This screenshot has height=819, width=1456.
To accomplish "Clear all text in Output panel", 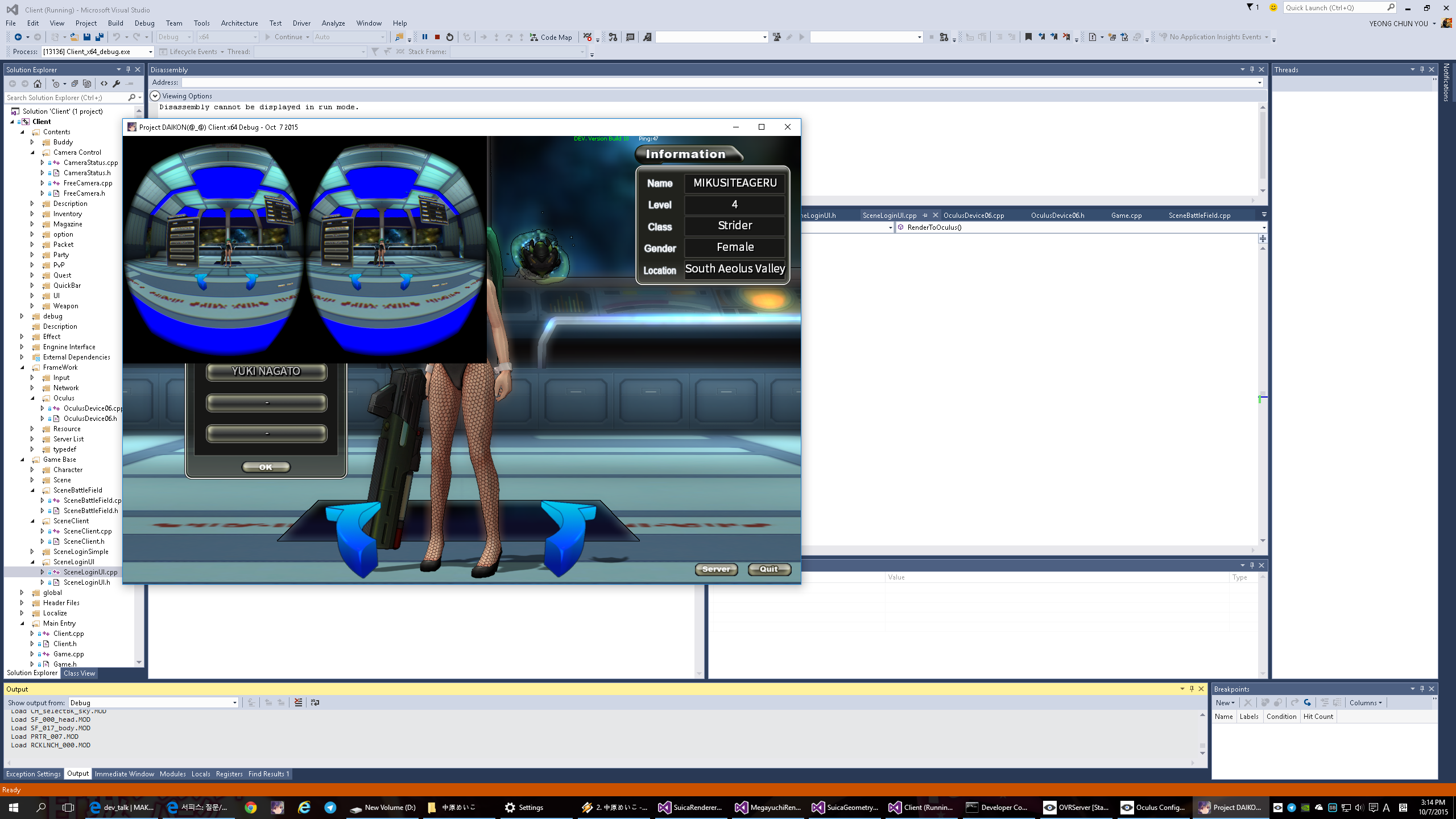I will click(x=298, y=702).
